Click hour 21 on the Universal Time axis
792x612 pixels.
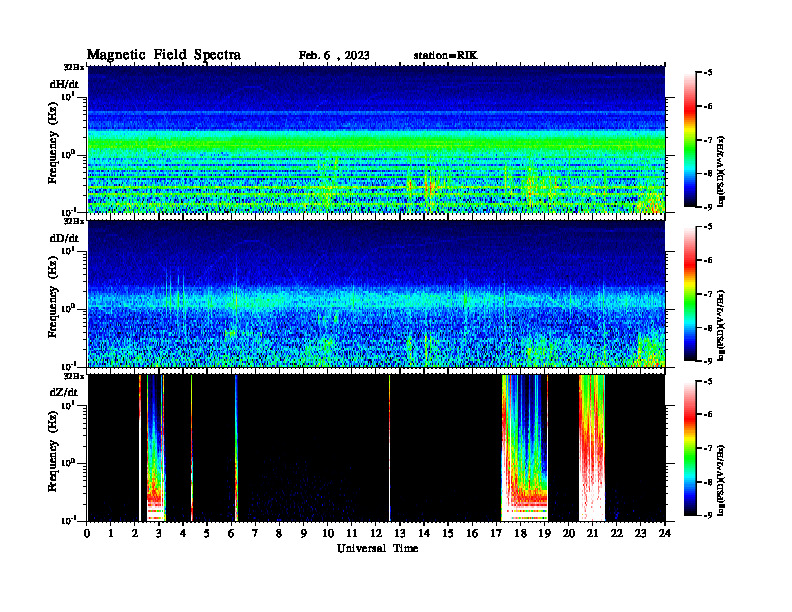(592, 533)
